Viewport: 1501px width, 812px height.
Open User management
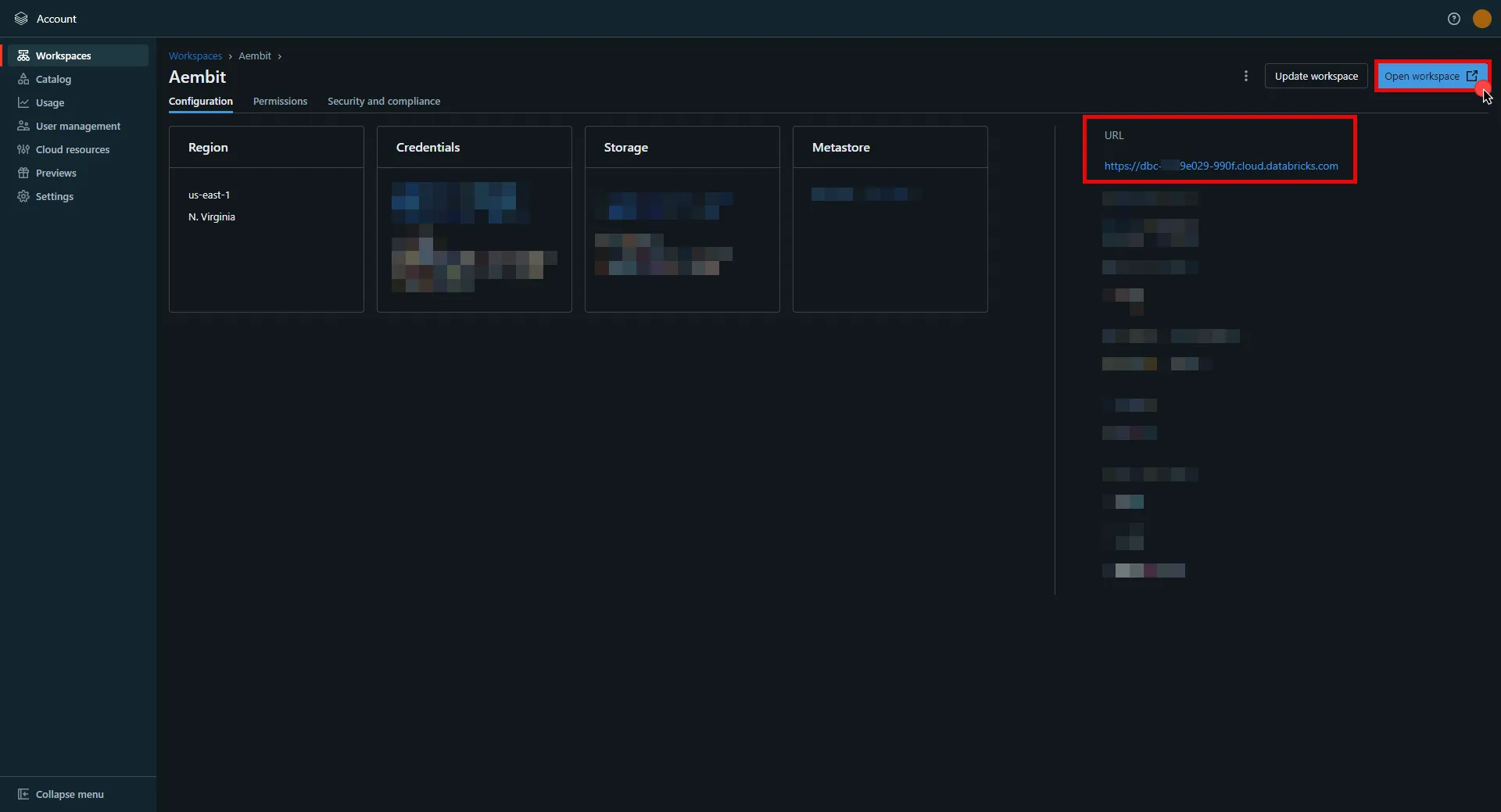point(23,126)
